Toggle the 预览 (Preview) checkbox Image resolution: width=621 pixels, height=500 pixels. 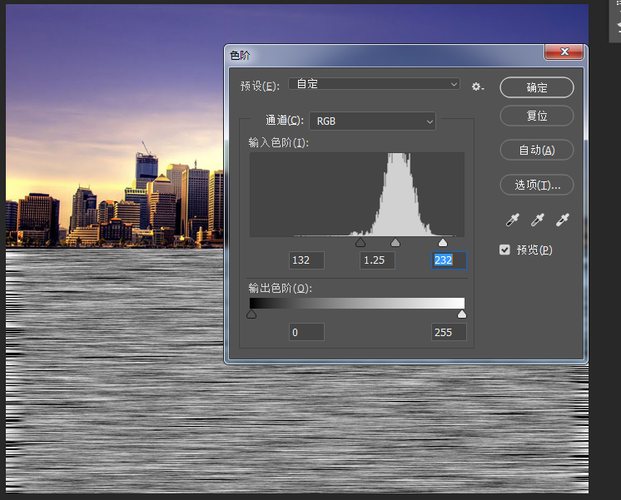point(505,249)
